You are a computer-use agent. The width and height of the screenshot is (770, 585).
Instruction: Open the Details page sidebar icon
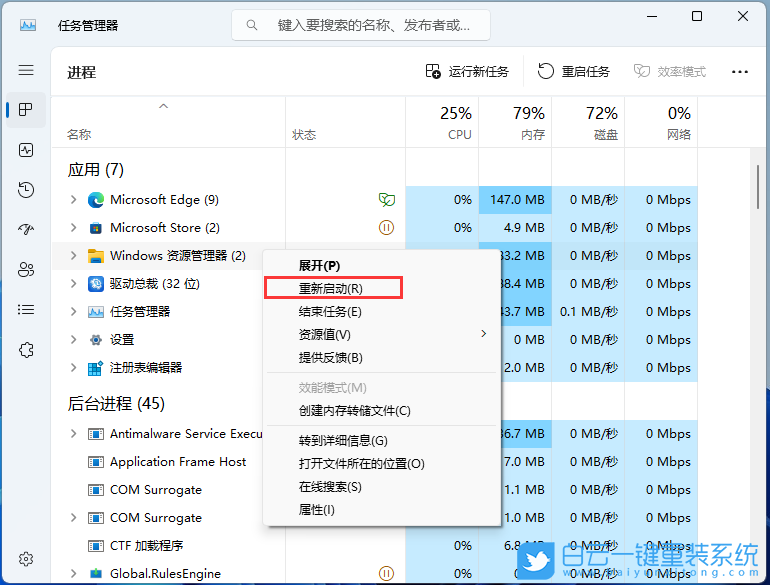[x=26, y=310]
